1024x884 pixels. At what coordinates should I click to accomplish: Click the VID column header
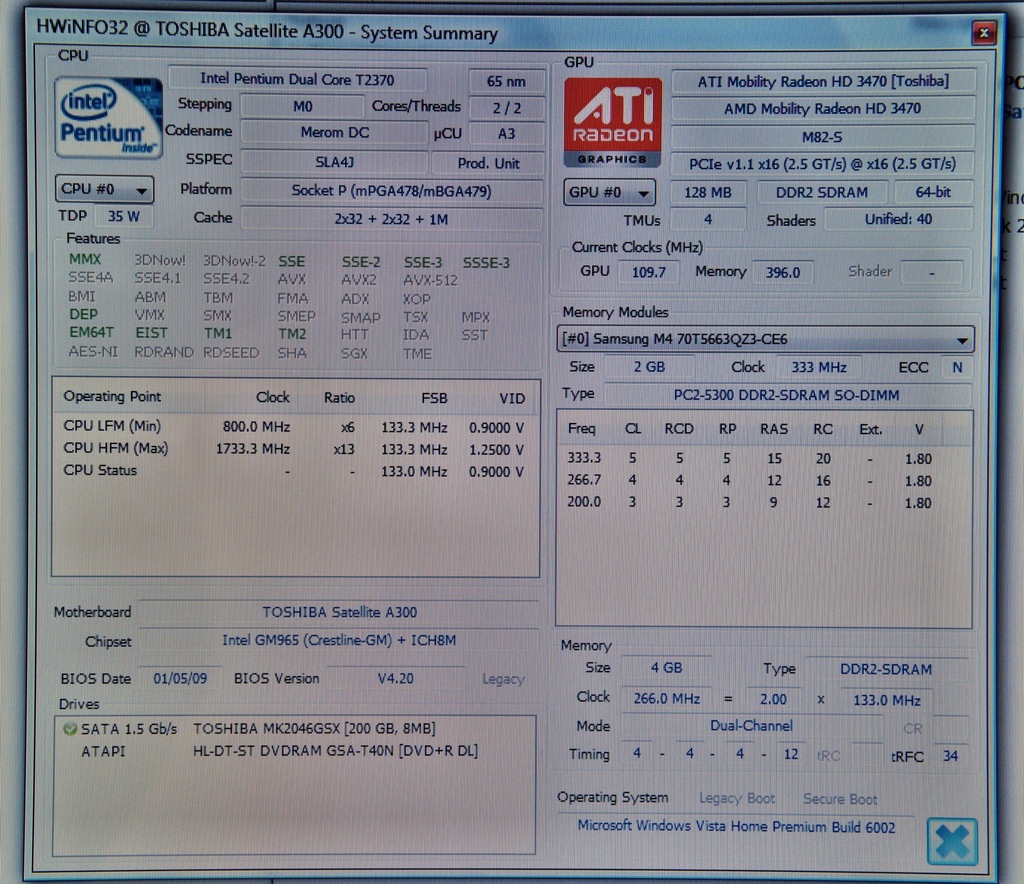pos(512,398)
